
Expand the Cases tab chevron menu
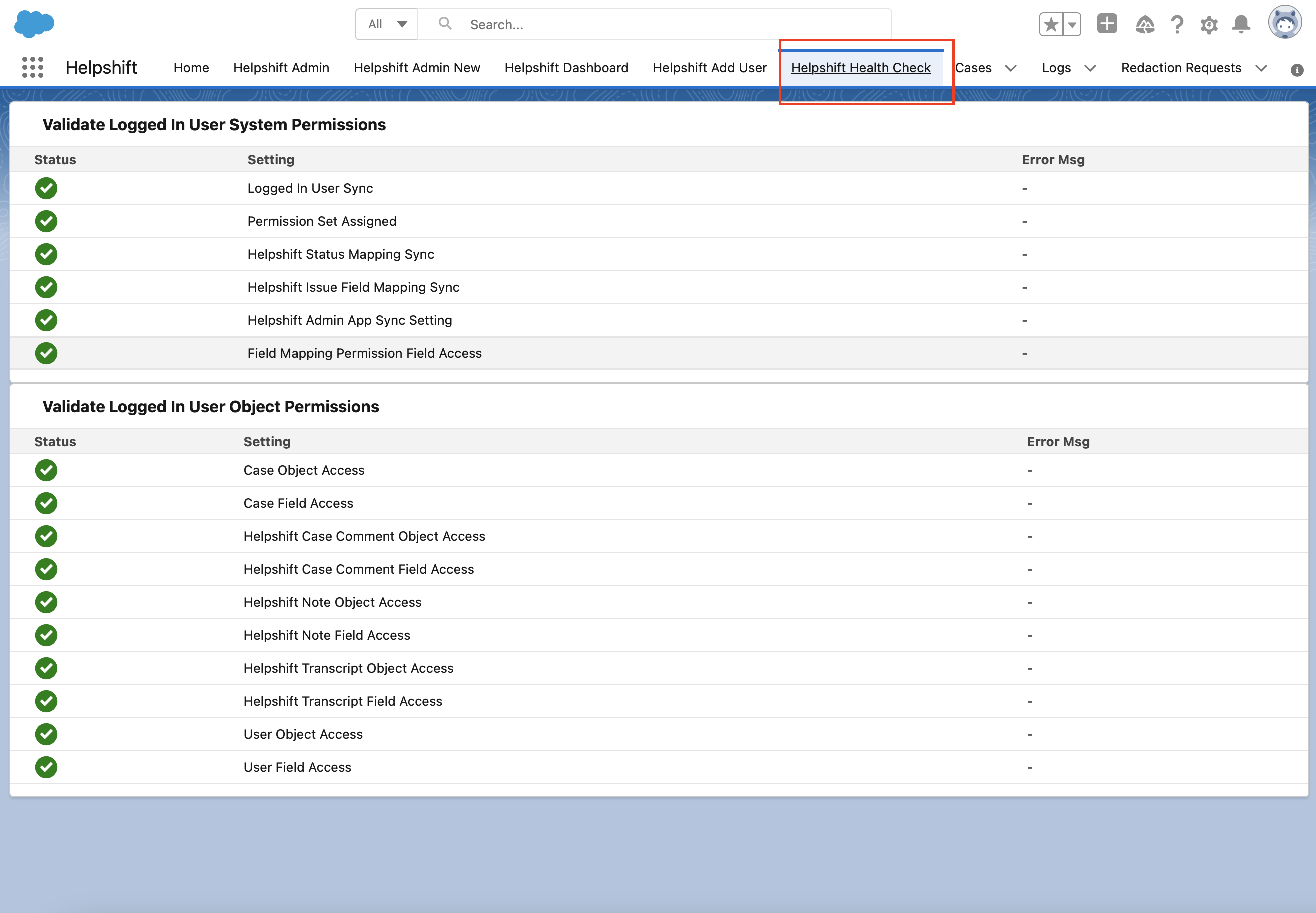click(x=1010, y=68)
